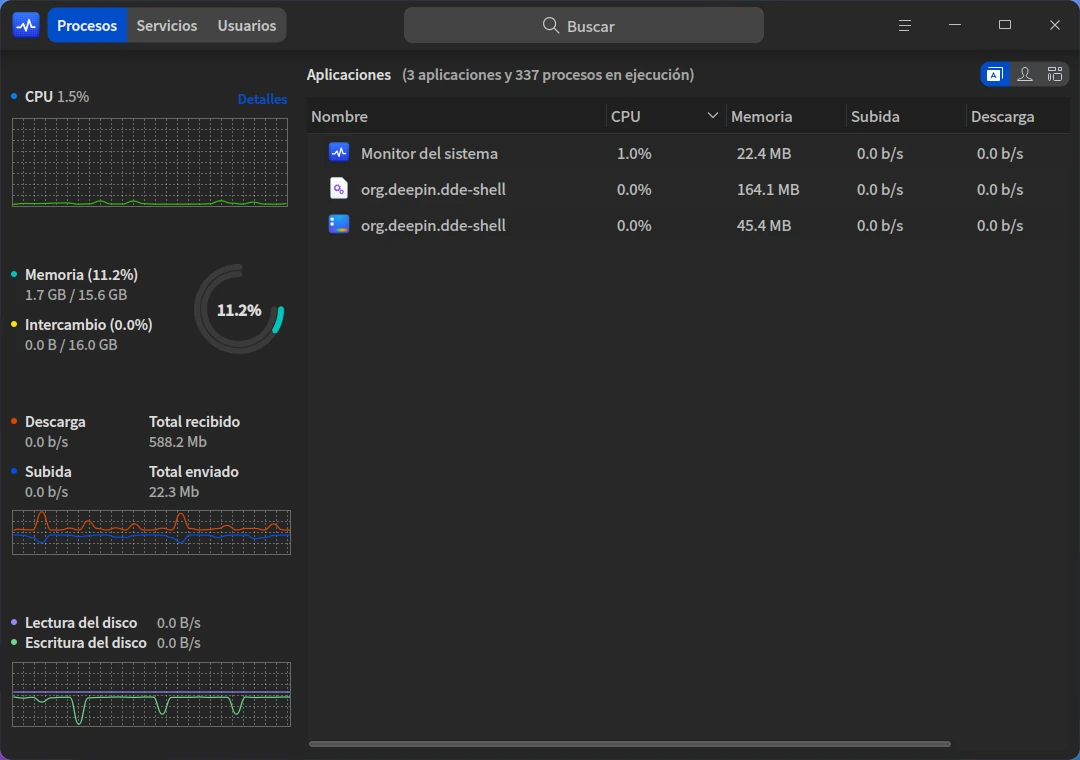The height and width of the screenshot is (760, 1080).
Task: Click the System Monitor app logo icon
Action: pos(26,25)
